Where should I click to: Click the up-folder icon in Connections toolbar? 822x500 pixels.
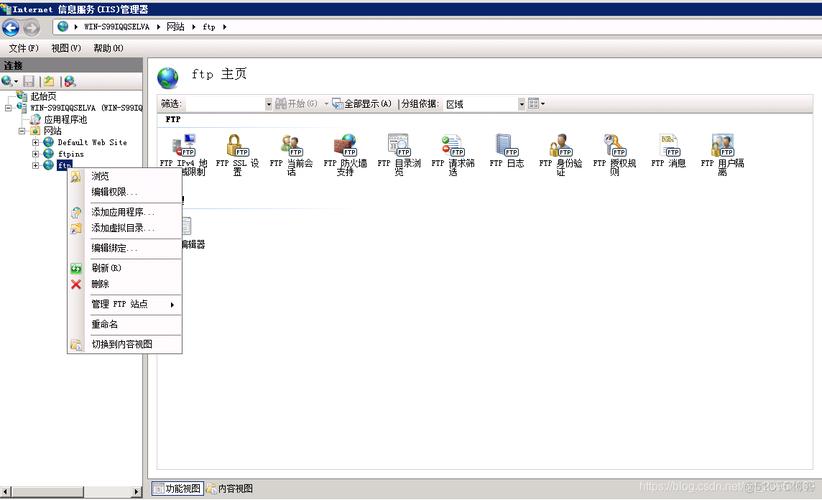(49, 81)
